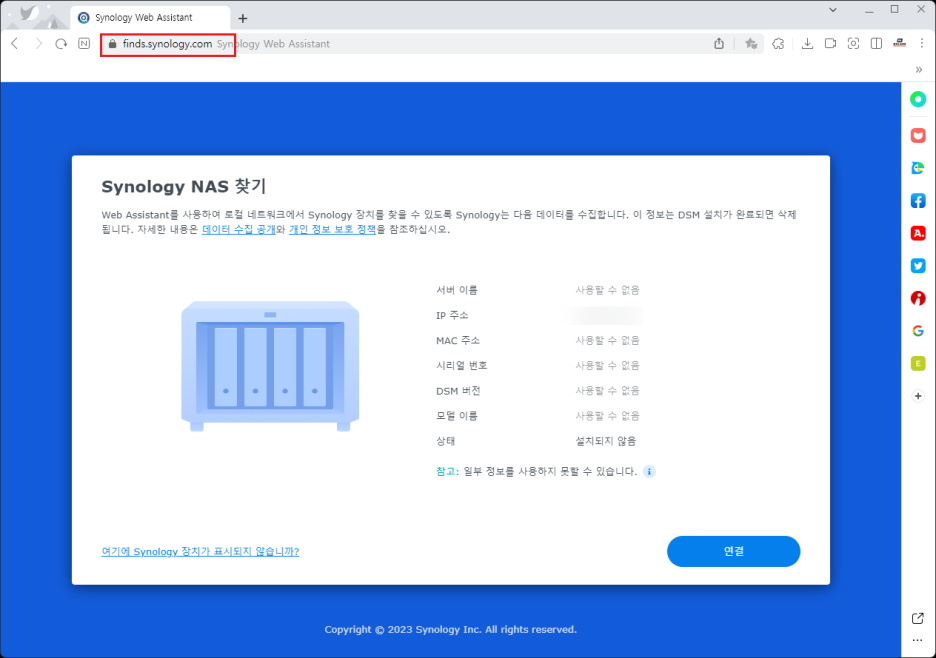Open the green circle sidebar icon
The width and height of the screenshot is (936, 658).
(918, 99)
